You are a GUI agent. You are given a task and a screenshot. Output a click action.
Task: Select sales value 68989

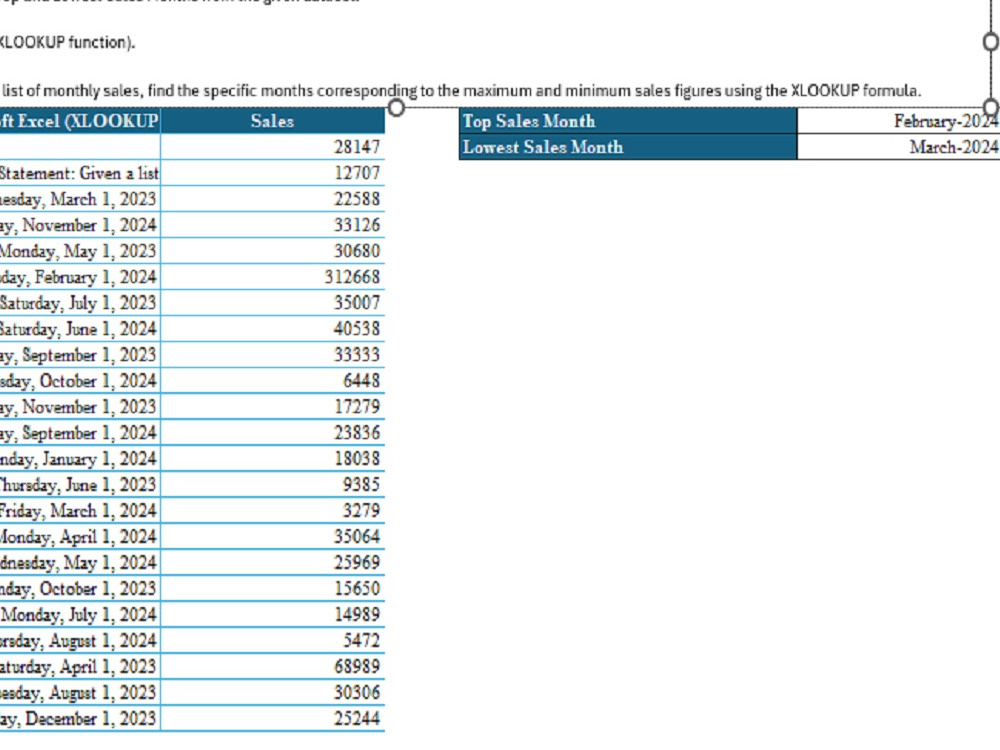[x=272, y=666]
